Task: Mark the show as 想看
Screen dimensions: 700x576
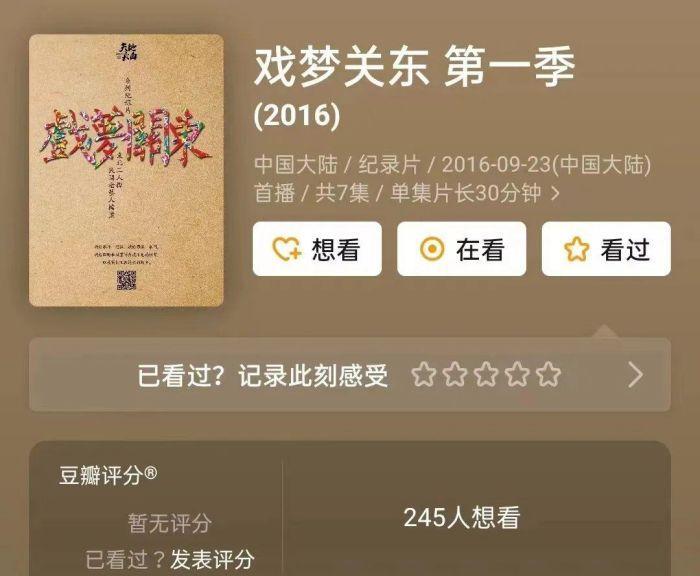Action: coord(317,249)
